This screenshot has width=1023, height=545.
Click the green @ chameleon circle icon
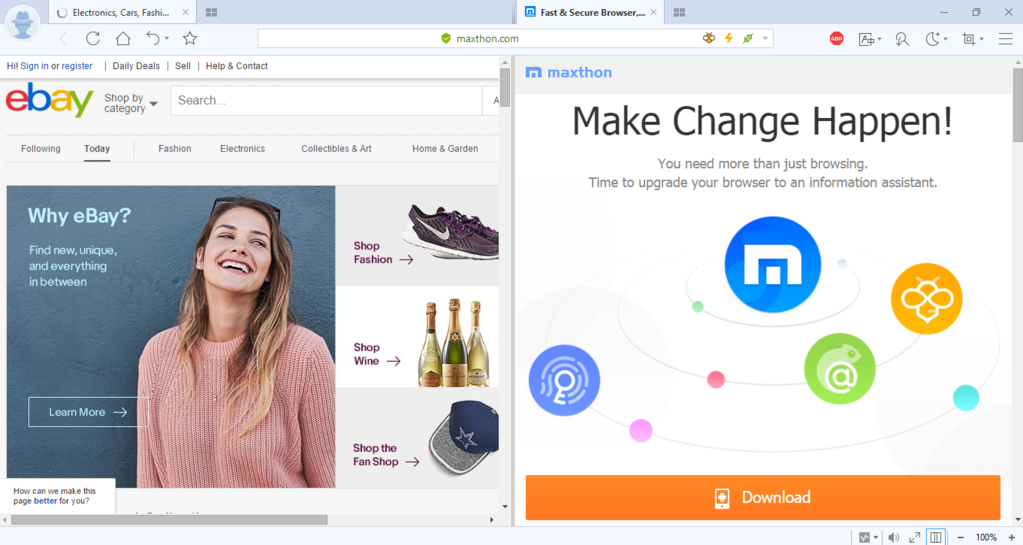(840, 369)
